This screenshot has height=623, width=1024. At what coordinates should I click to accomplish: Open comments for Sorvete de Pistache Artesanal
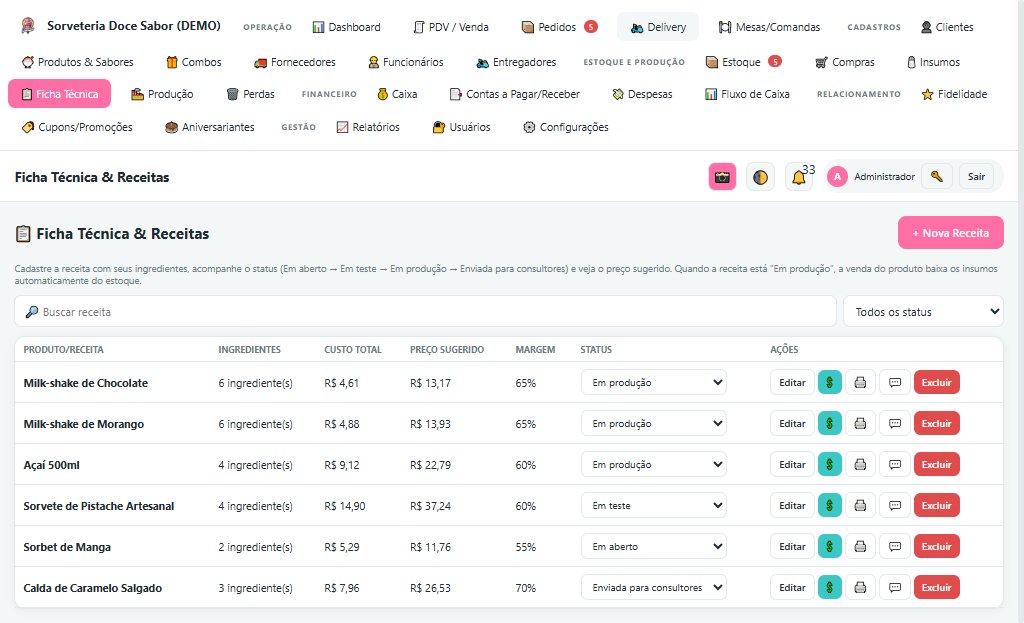895,505
